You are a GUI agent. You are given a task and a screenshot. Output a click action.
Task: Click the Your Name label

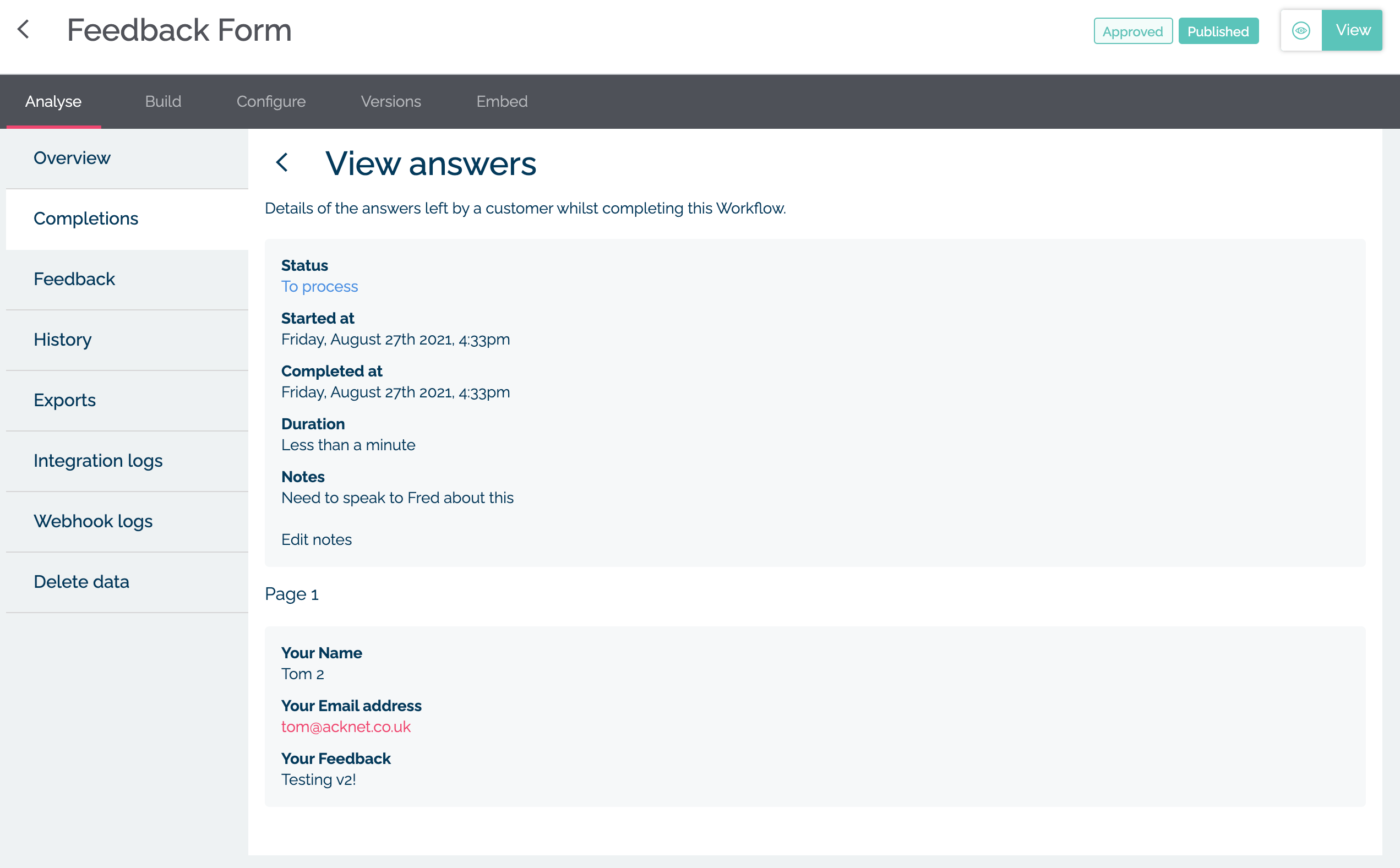[322, 653]
